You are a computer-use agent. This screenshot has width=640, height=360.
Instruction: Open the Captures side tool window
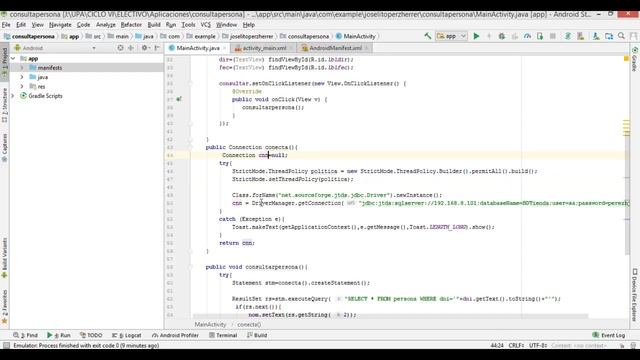[4, 147]
